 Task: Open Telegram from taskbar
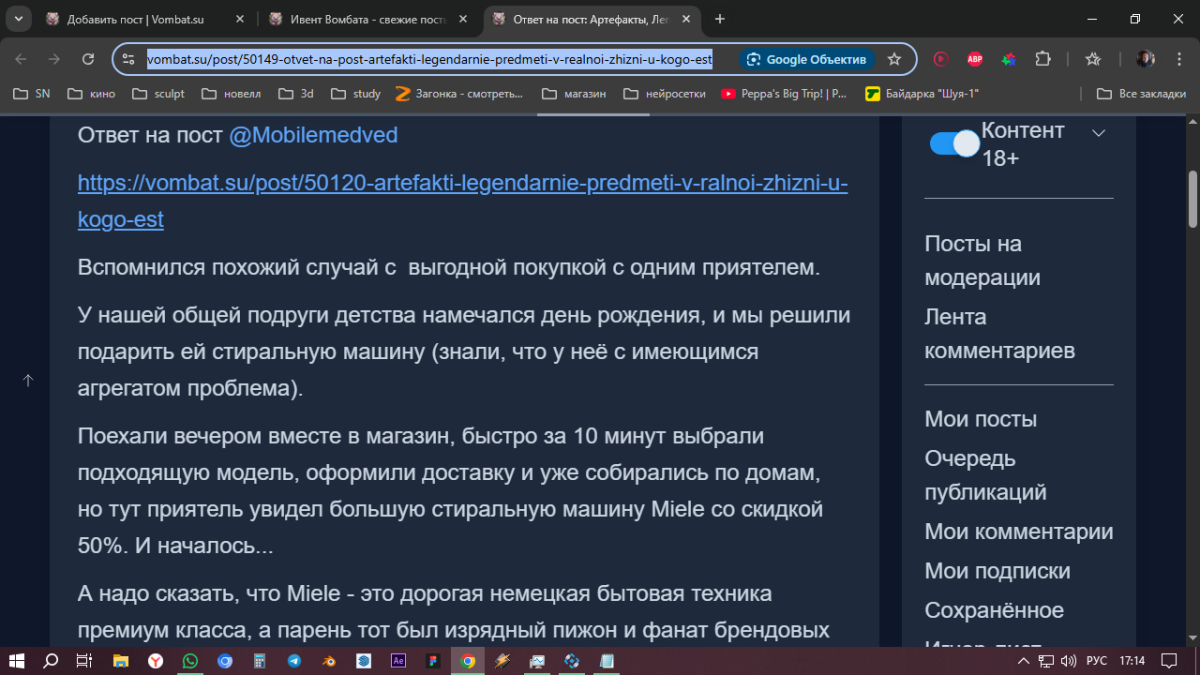[294, 661]
